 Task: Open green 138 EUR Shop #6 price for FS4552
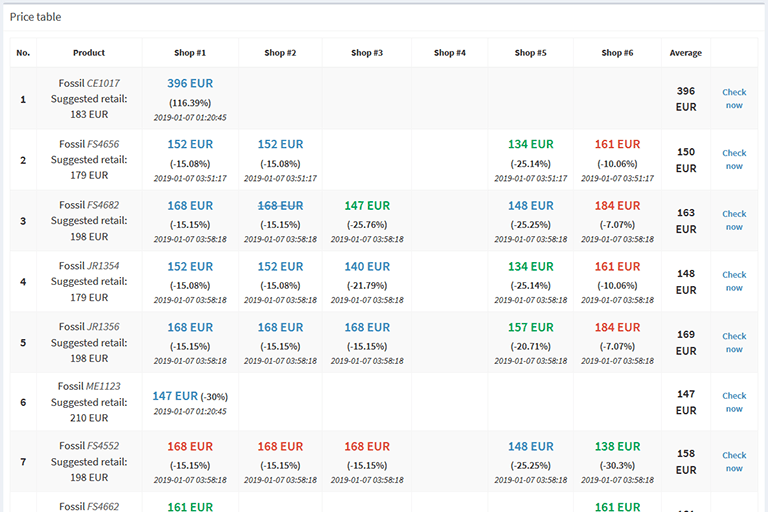click(x=617, y=446)
